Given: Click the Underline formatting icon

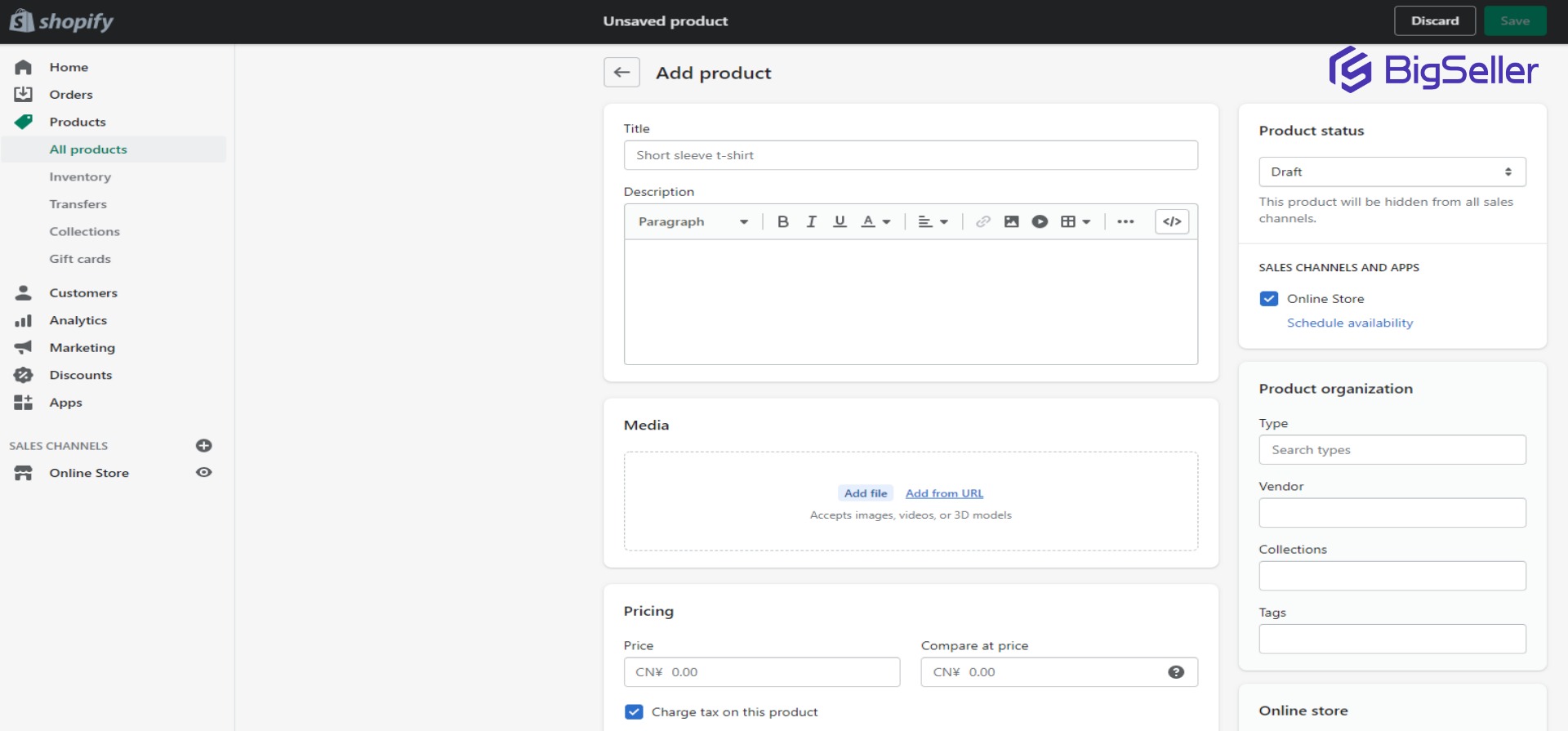Looking at the screenshot, I should [840, 221].
